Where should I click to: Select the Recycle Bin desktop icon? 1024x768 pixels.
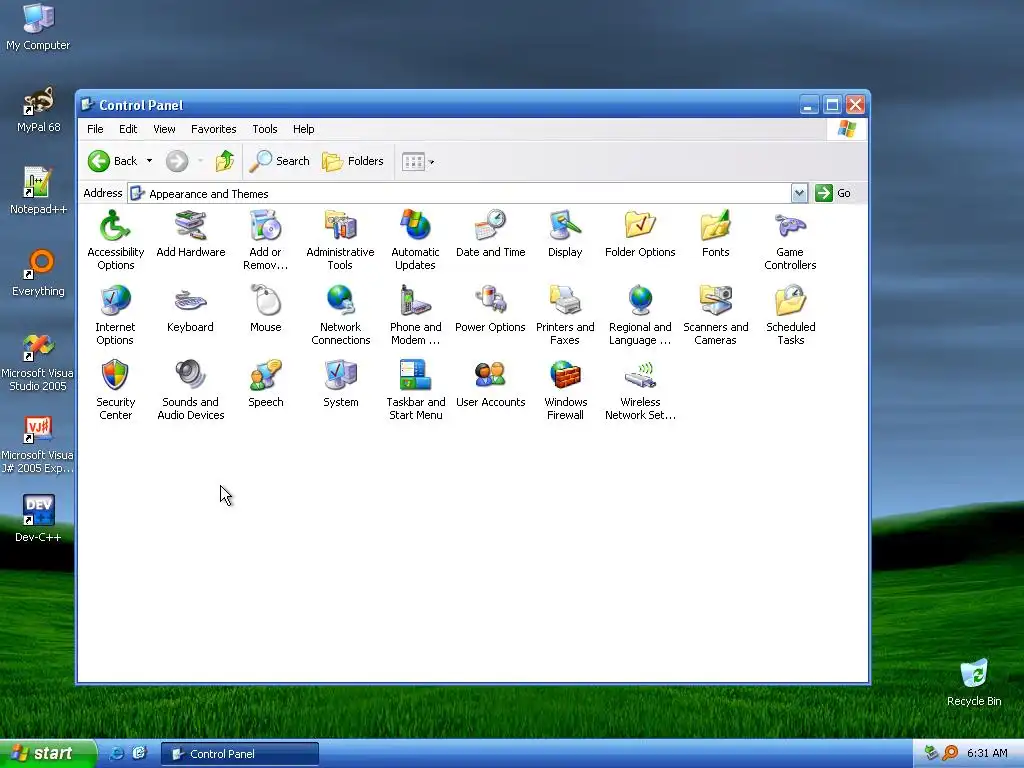tap(974, 683)
